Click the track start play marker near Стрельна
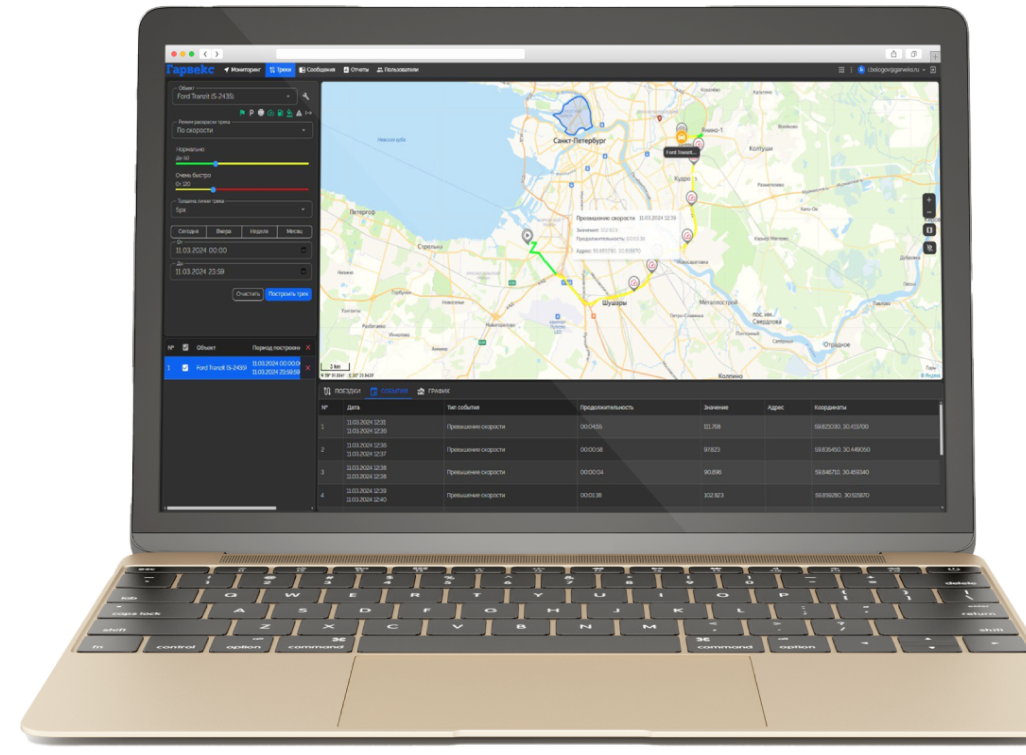Image resolution: width=1026 pixels, height=755 pixels. coord(527,236)
